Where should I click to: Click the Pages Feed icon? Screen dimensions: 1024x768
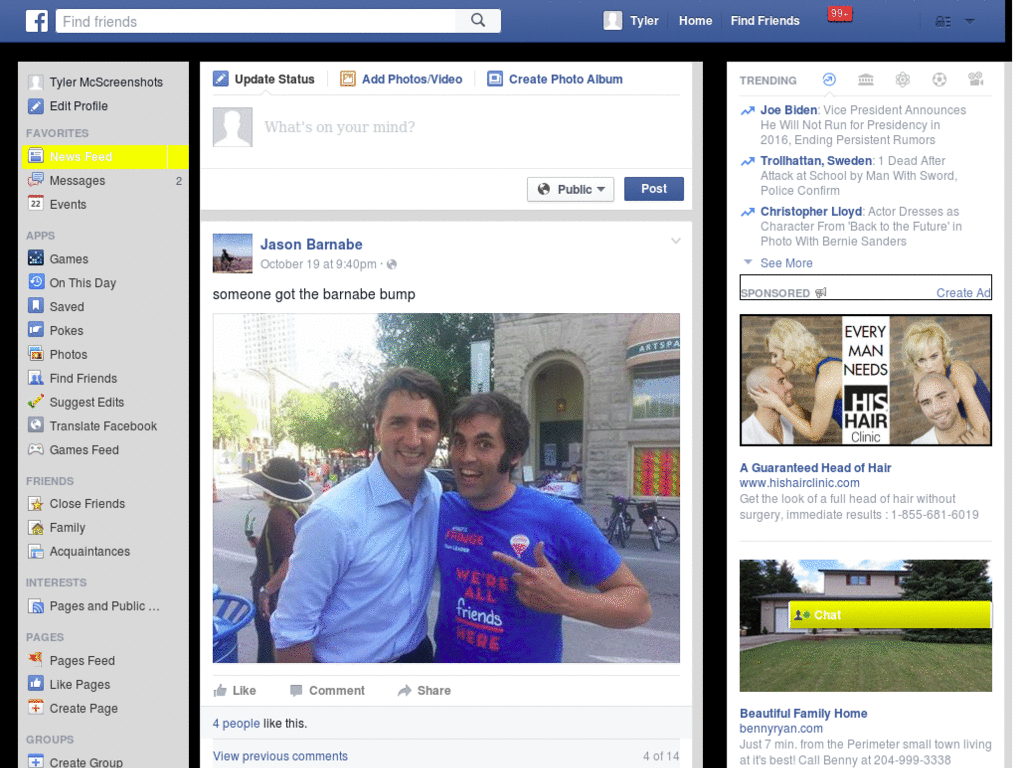(36, 659)
